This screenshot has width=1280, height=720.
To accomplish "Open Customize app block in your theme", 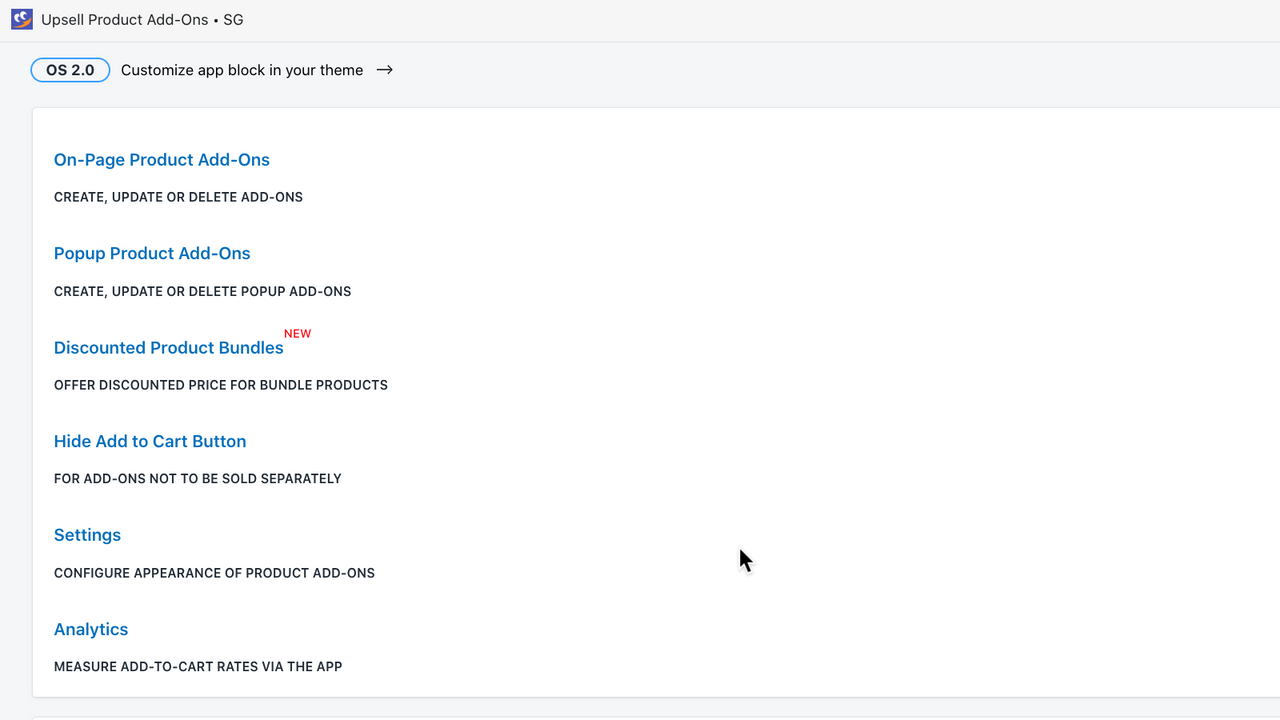I will [242, 70].
